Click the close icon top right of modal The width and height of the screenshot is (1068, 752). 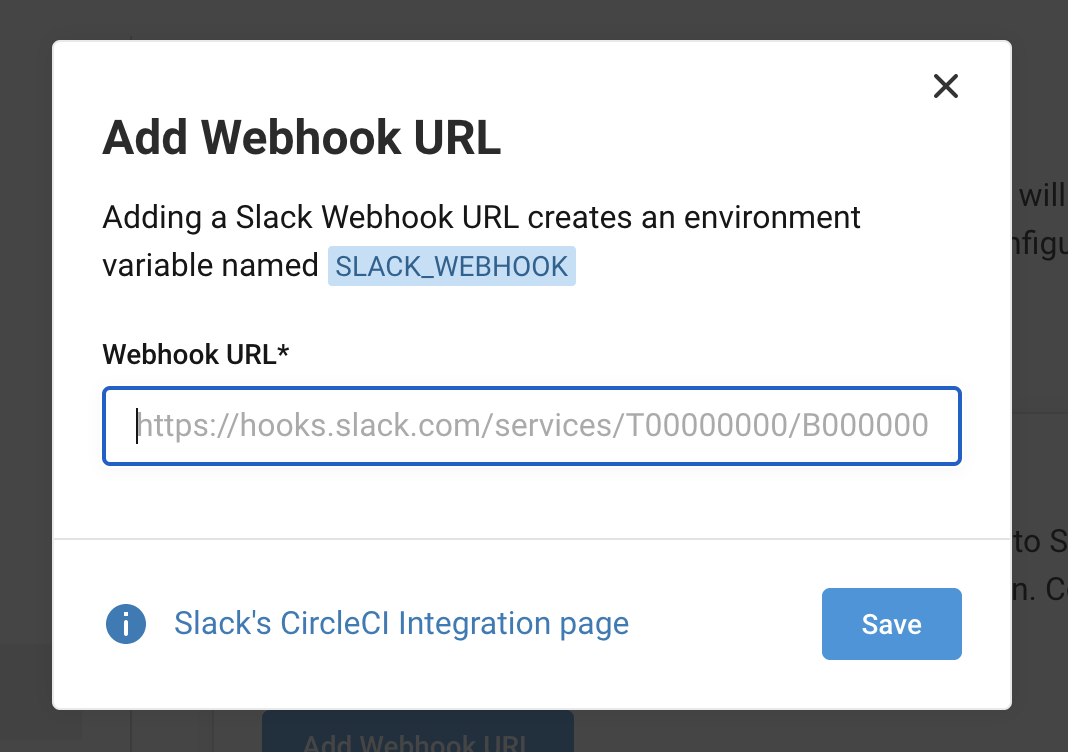click(x=945, y=87)
